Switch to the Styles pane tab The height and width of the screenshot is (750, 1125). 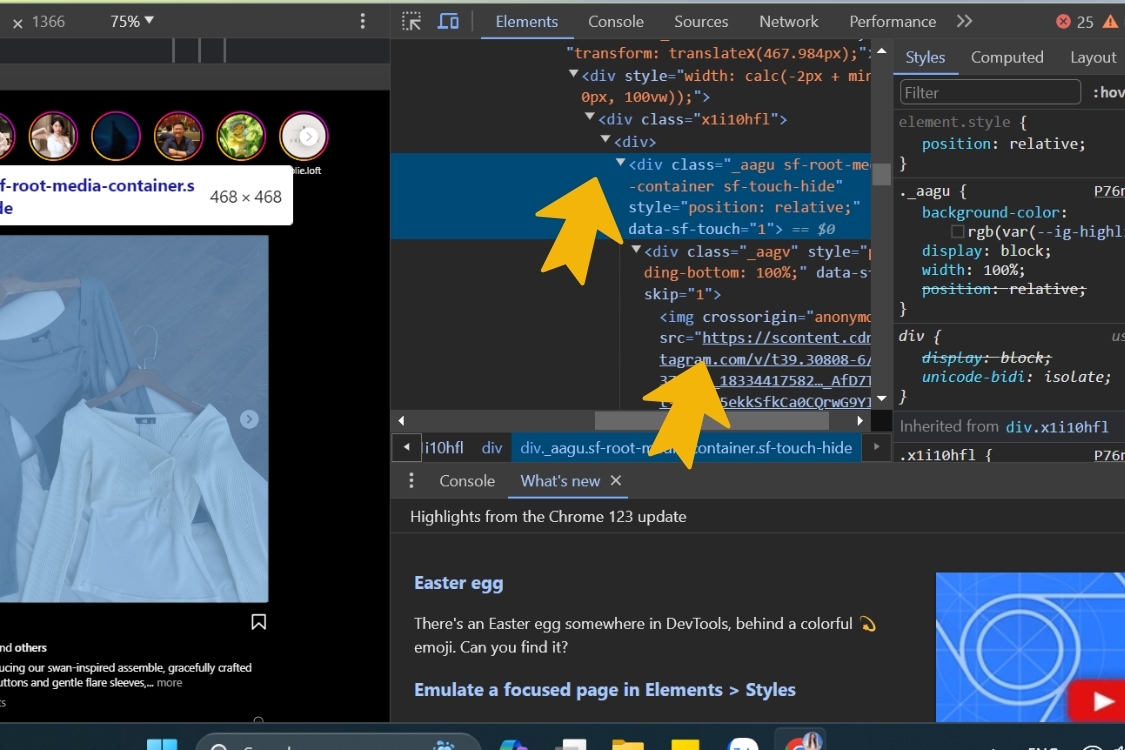925,57
